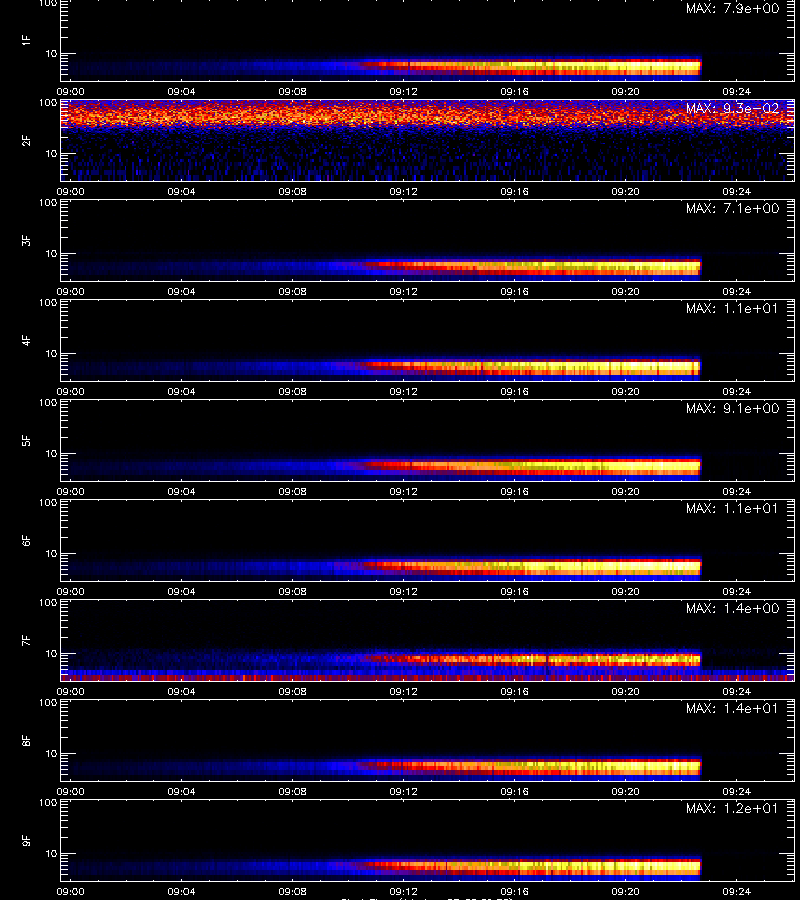800x900 pixels.
Task: Click the 09:08 time label below panel 7F
Action: coord(292,691)
